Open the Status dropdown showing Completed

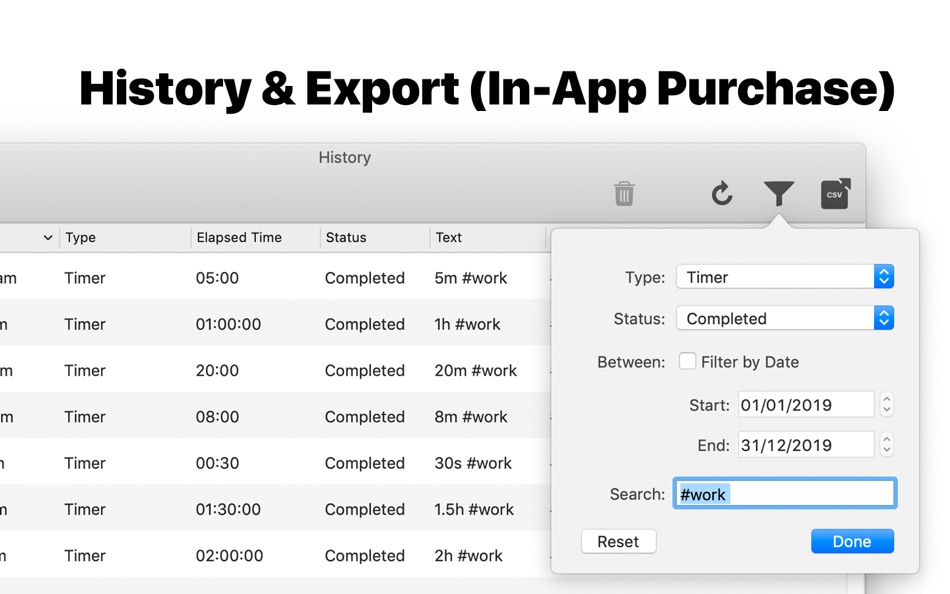coord(785,318)
